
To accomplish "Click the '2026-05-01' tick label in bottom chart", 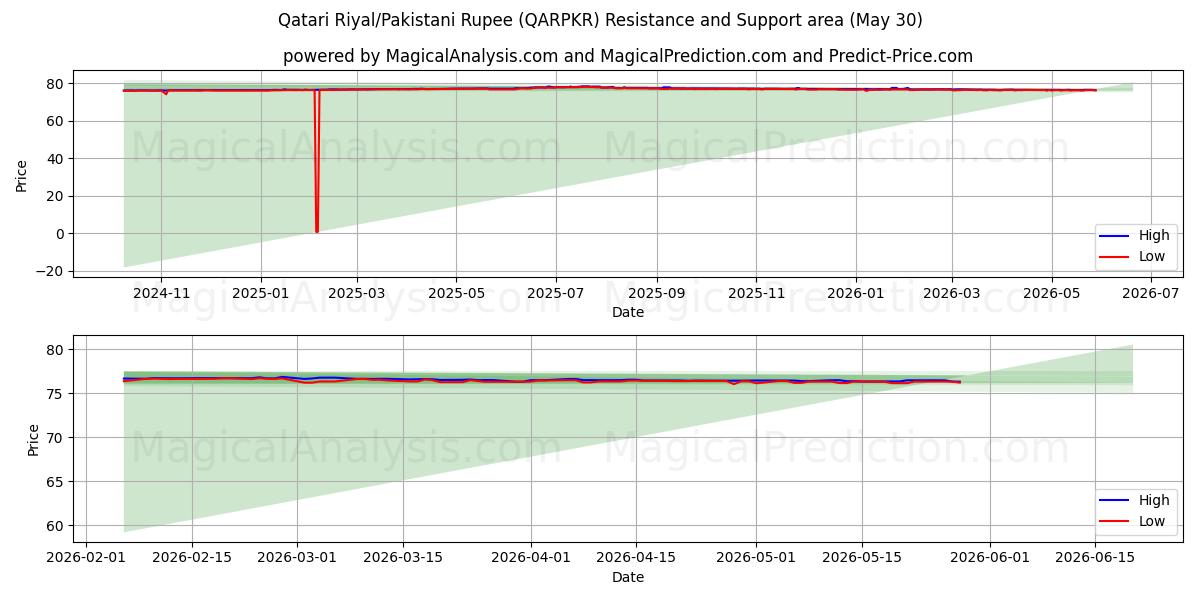I will [x=756, y=558].
